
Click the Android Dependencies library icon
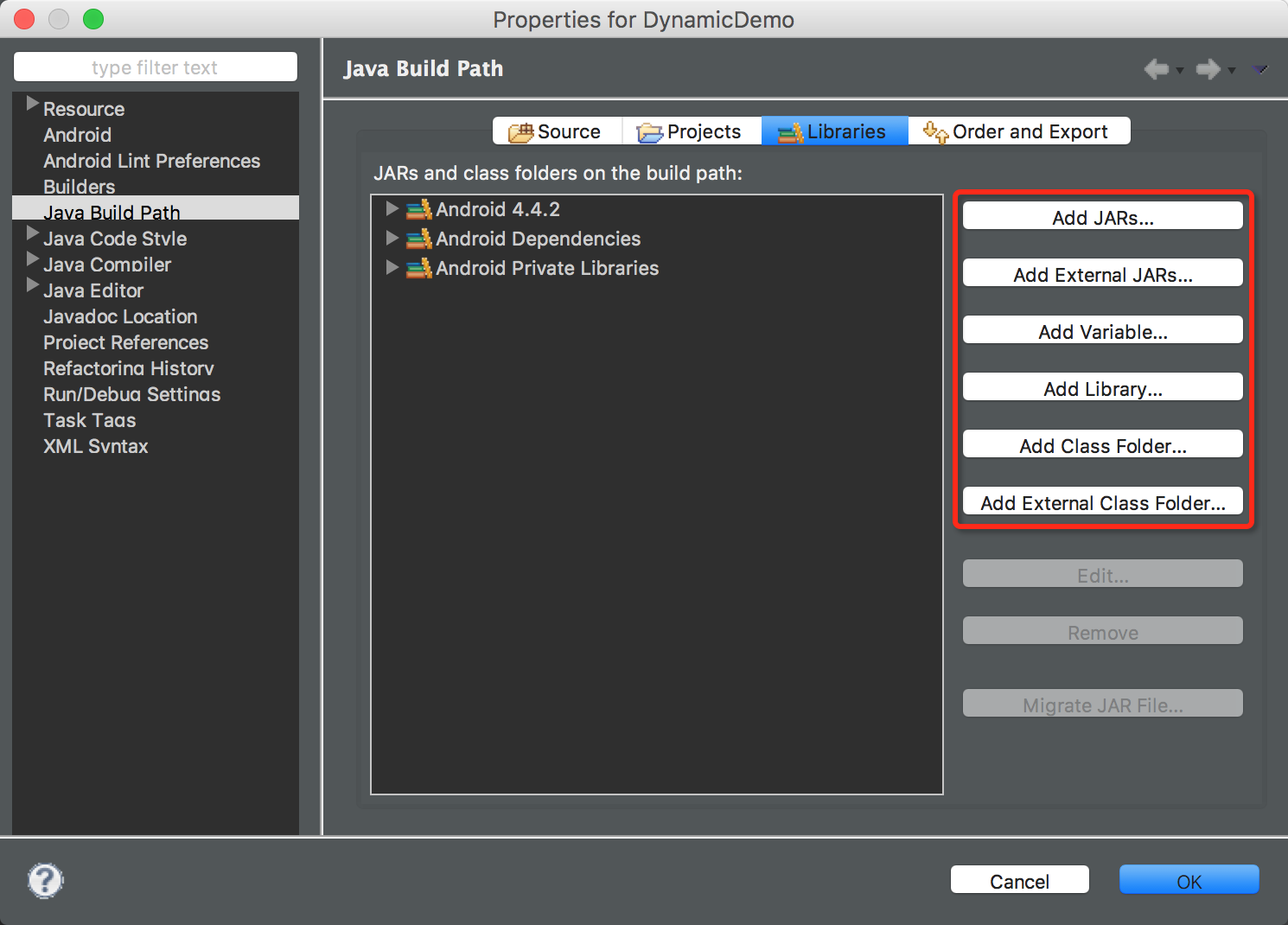tap(419, 239)
